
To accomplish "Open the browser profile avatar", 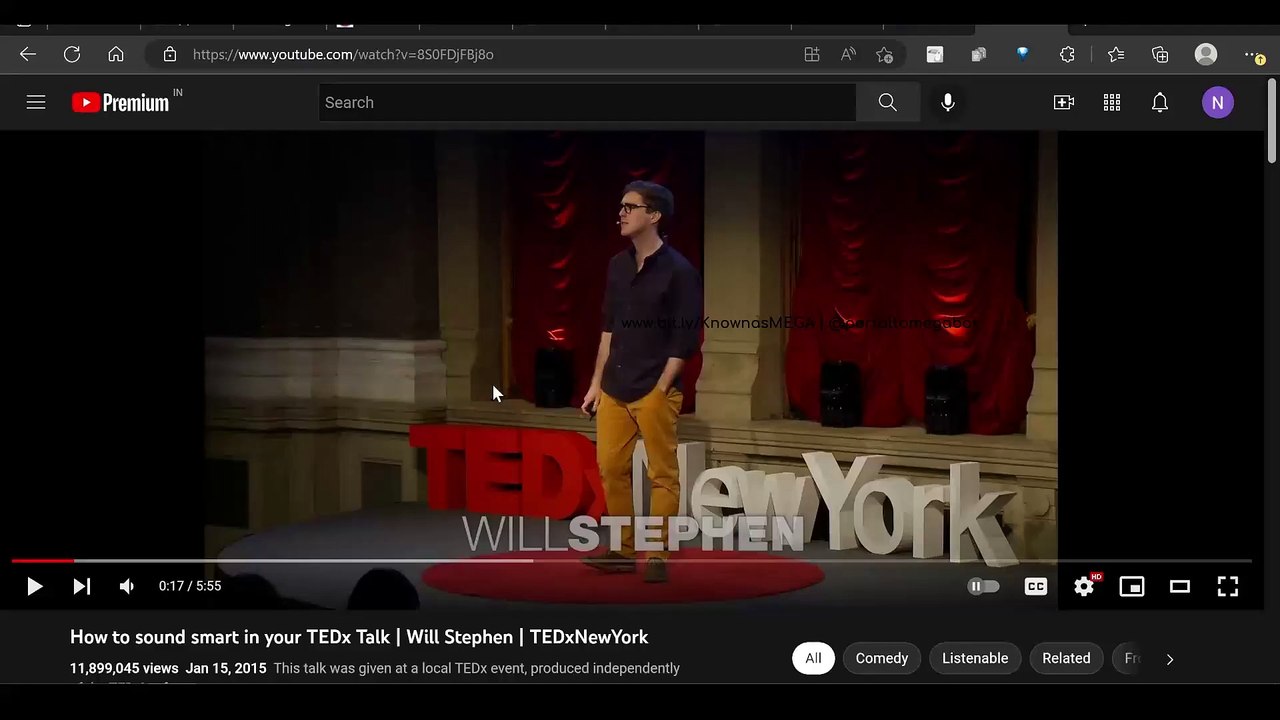I will point(1206,54).
